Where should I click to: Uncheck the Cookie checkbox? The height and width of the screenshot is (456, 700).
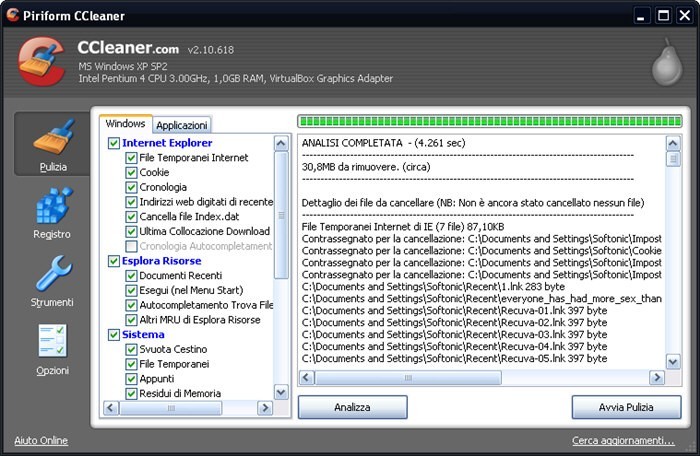pyautogui.click(x=131, y=172)
